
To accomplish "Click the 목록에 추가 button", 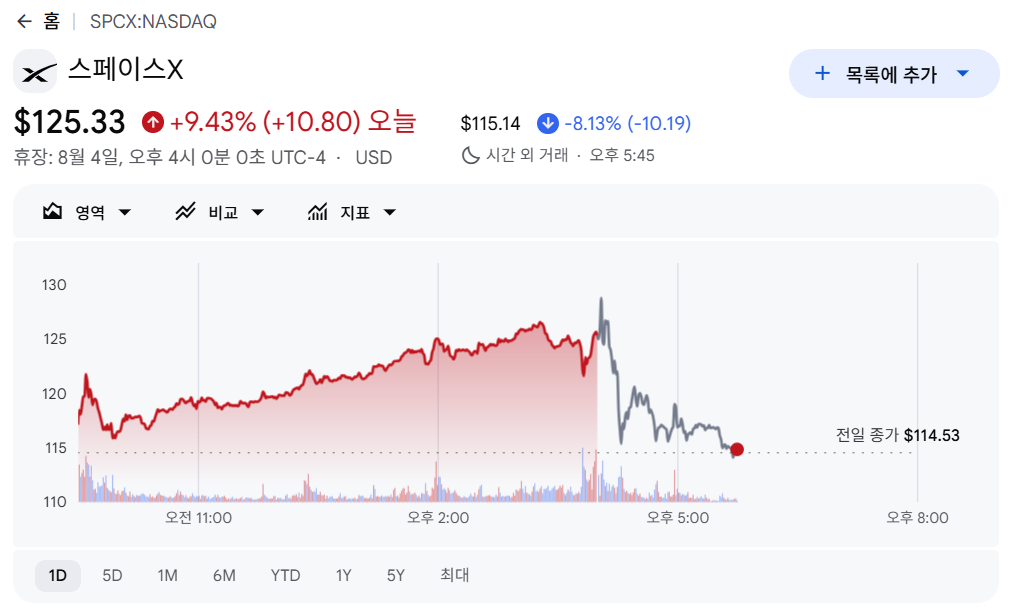I will click(x=894, y=73).
